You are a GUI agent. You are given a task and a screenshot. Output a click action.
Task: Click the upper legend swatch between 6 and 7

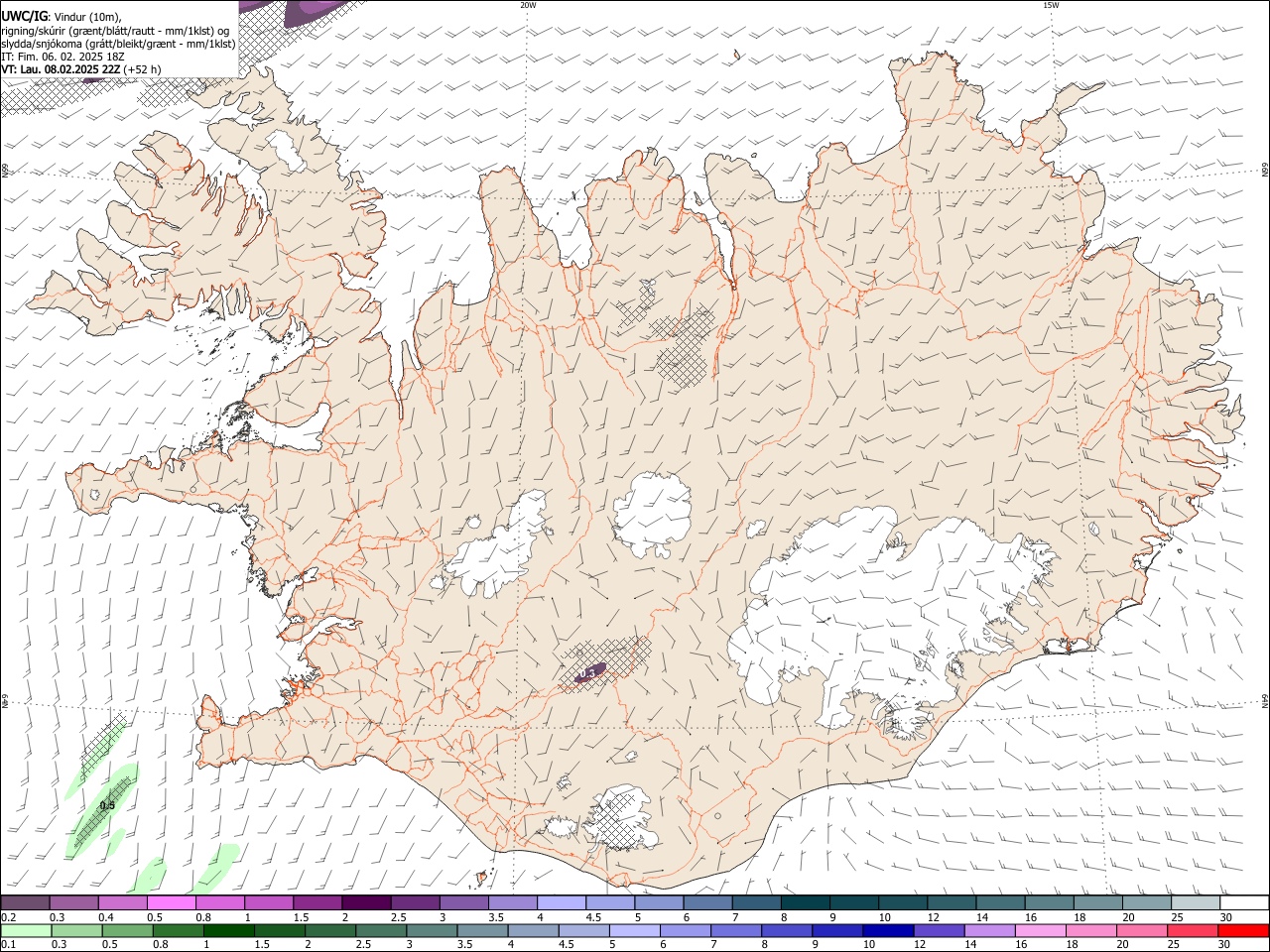706,902
